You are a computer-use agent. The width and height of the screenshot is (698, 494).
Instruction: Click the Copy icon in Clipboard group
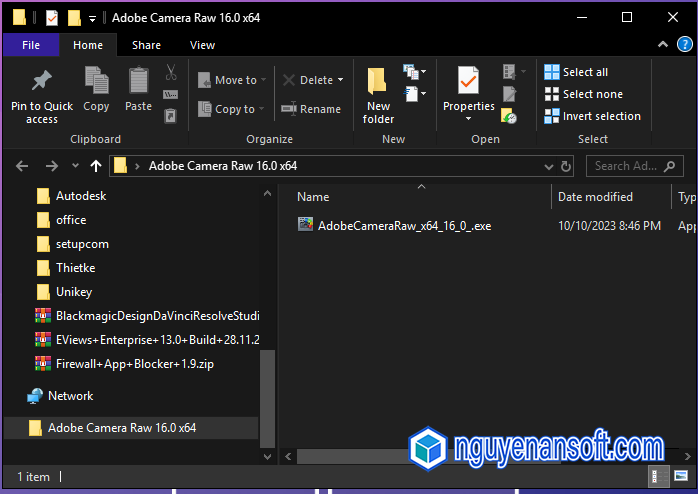pos(96,81)
